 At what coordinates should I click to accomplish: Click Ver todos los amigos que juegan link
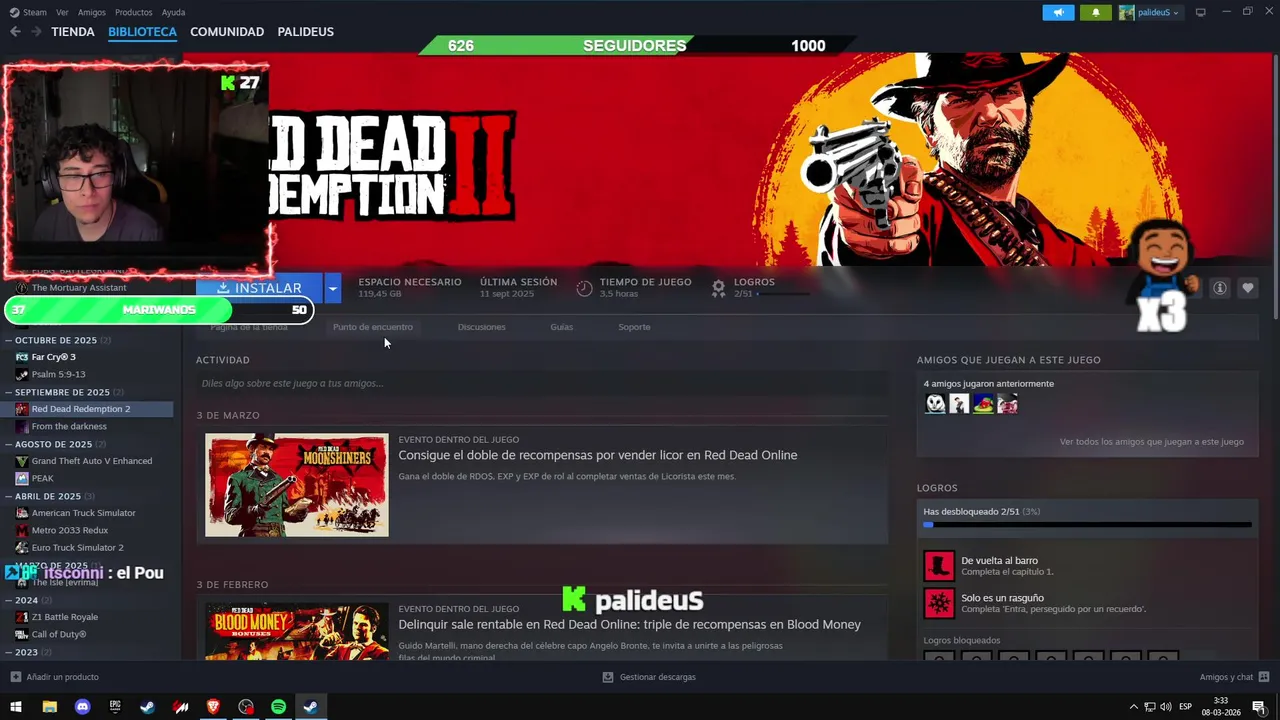(x=1151, y=441)
